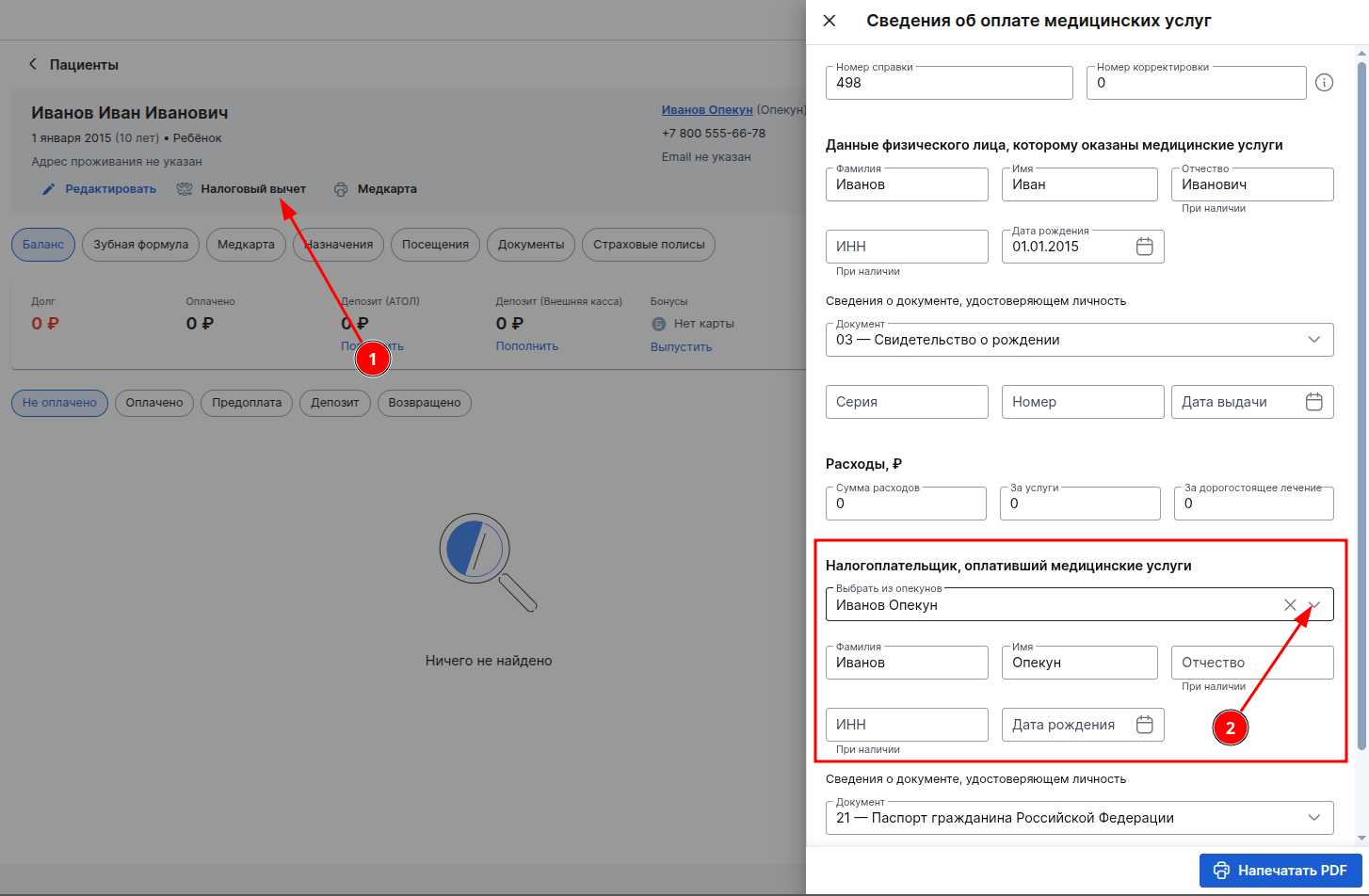The width and height of the screenshot is (1369, 896).
Task: Click the Номер document field
Action: (x=1083, y=402)
